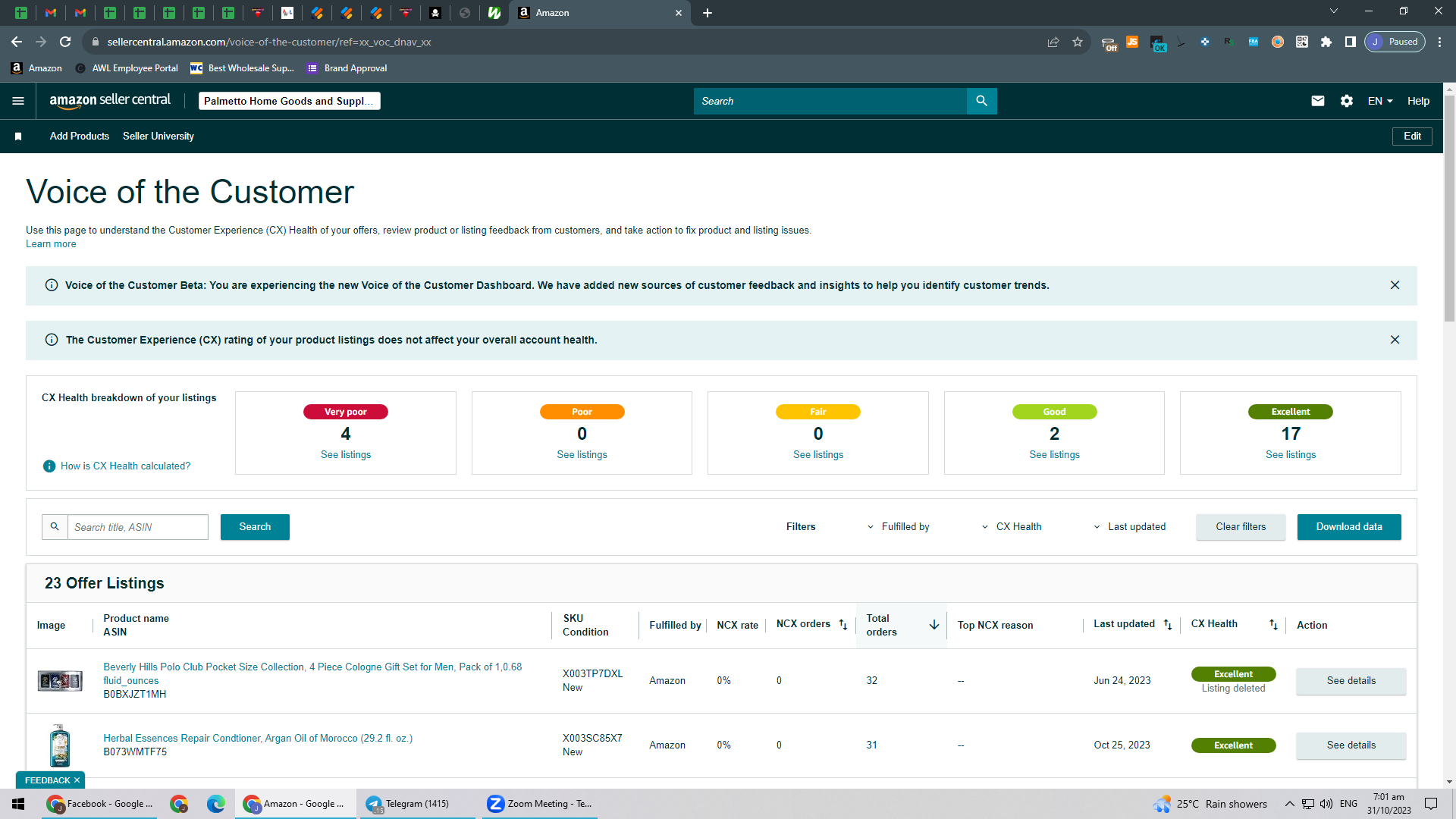
Task: Focus the Search title, ASIN input field
Action: 138,527
